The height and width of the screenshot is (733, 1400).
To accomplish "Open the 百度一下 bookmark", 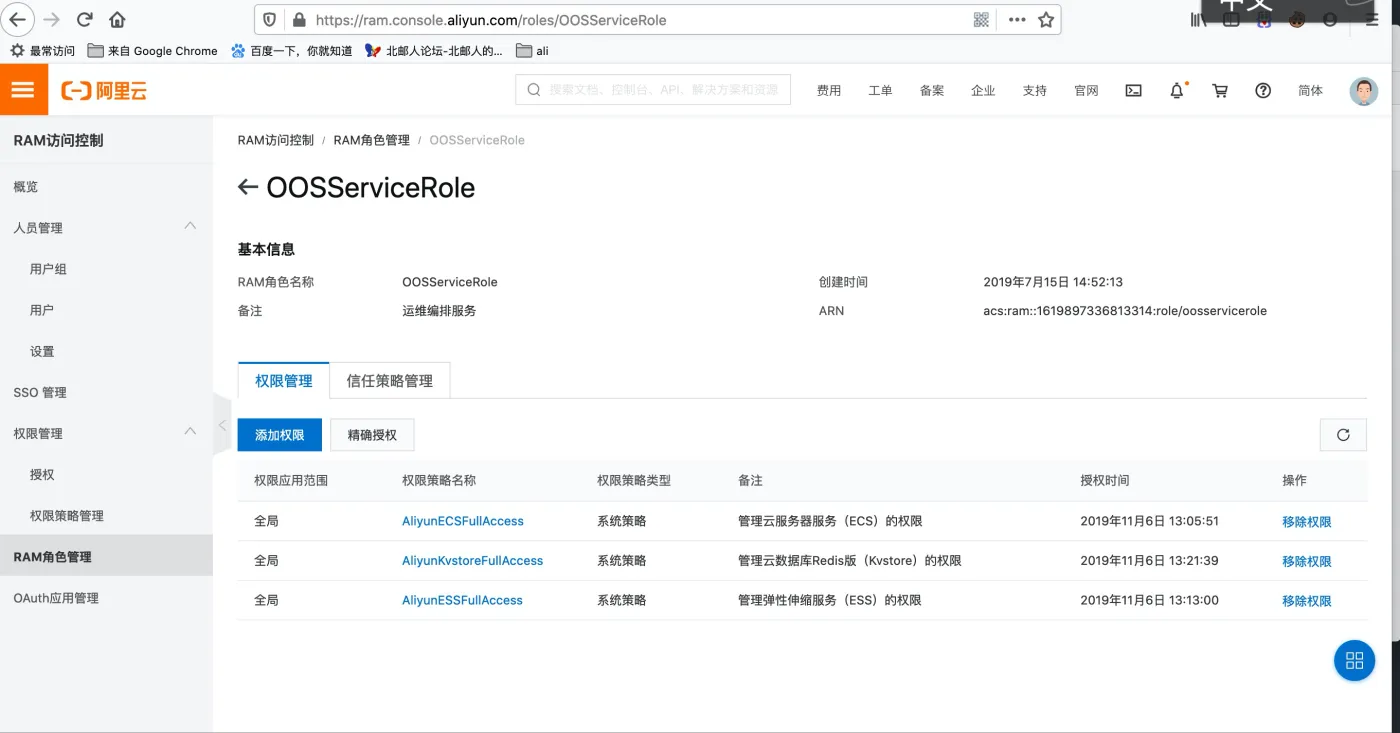I will pyautogui.click(x=292, y=50).
